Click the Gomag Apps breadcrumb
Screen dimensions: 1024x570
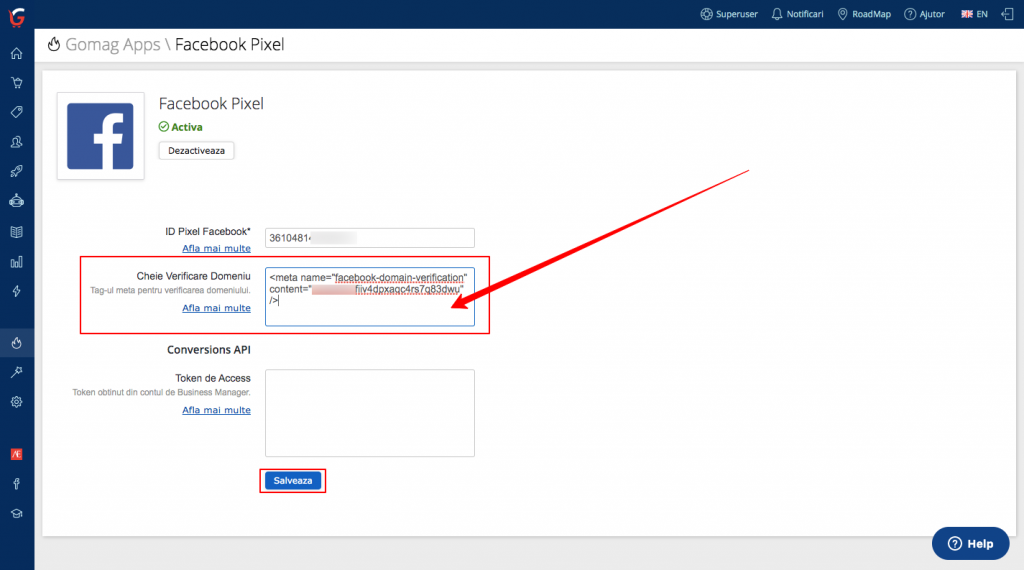coord(112,44)
